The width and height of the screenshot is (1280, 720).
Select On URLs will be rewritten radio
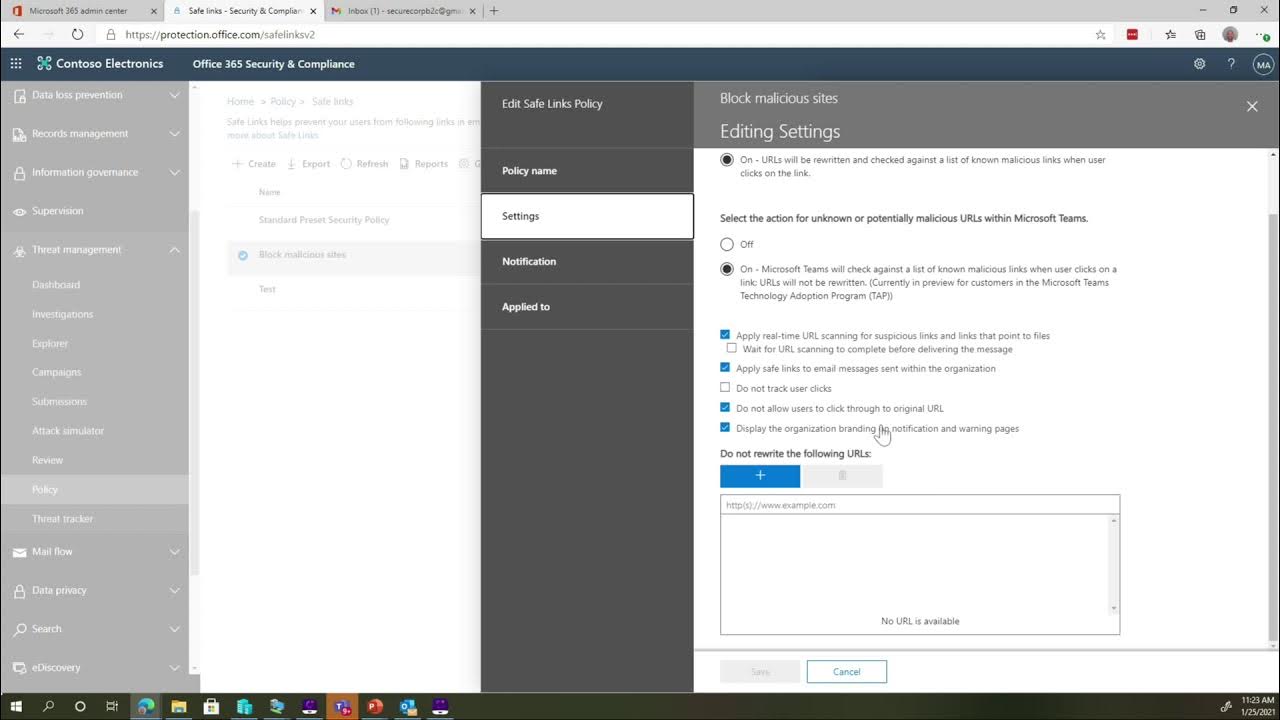coord(727,160)
